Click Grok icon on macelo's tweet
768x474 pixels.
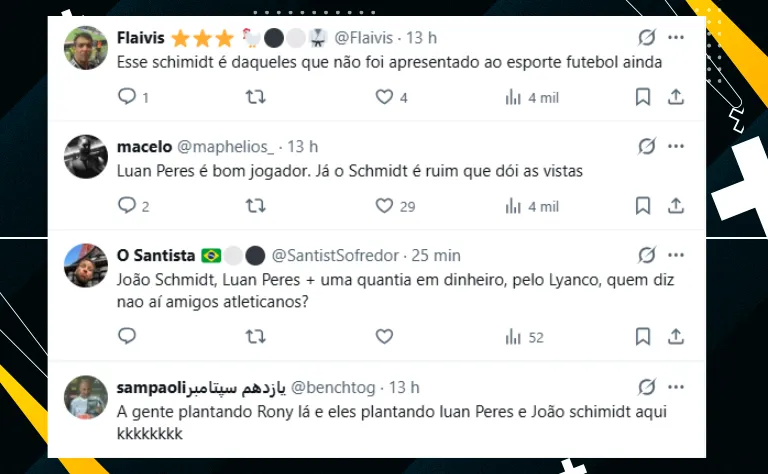coord(647,147)
